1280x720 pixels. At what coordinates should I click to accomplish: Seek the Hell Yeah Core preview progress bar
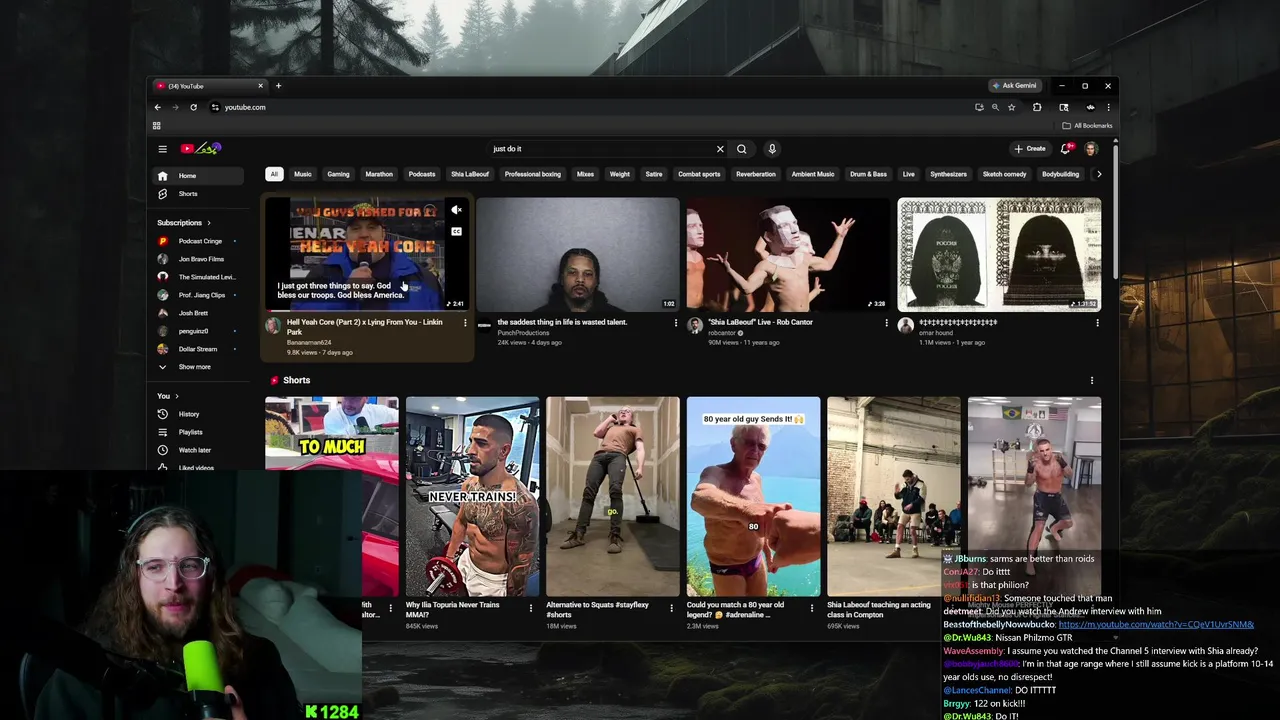[367, 311]
